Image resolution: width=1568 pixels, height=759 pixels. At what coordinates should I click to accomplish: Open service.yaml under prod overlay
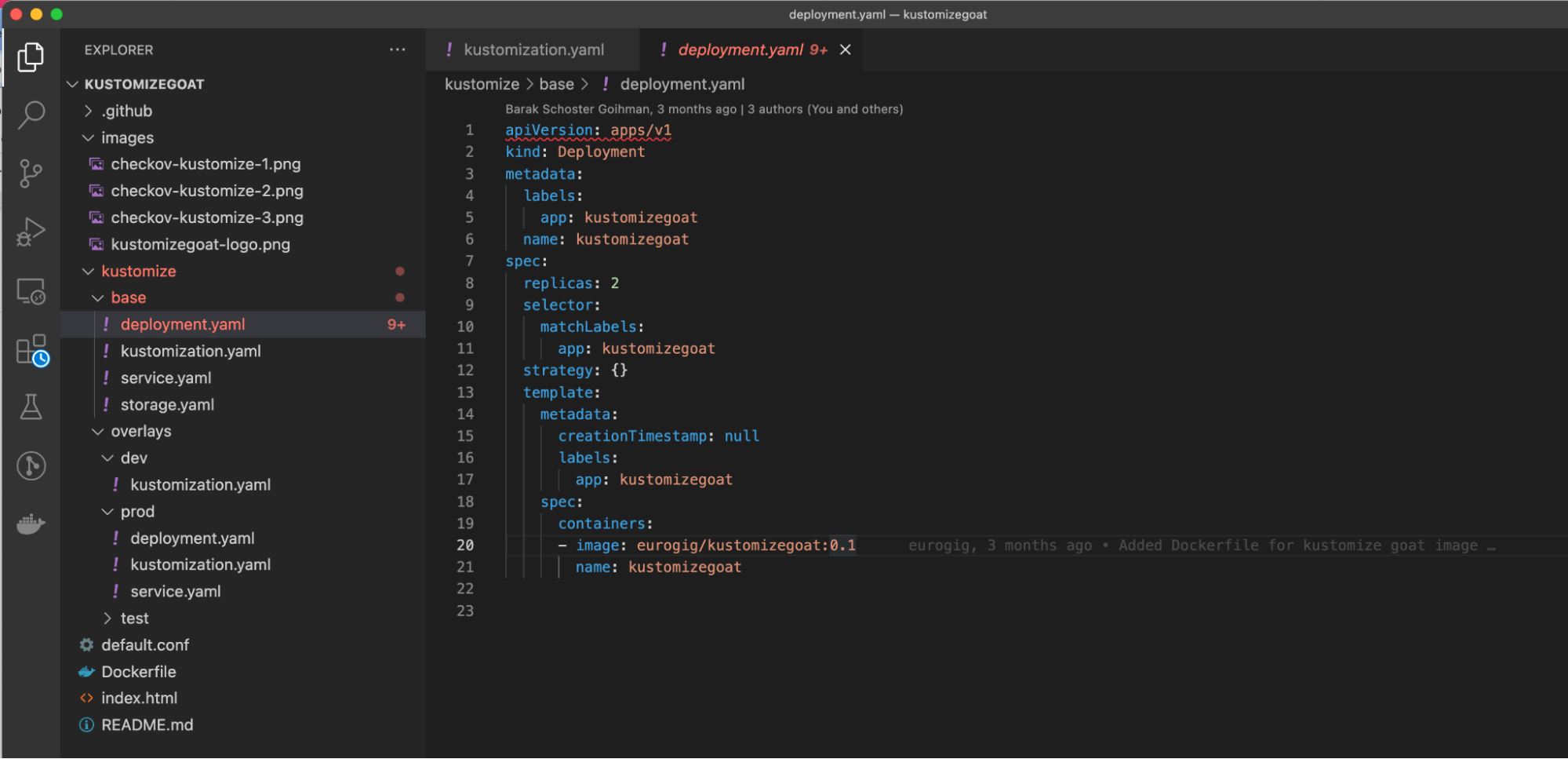click(x=243, y=591)
